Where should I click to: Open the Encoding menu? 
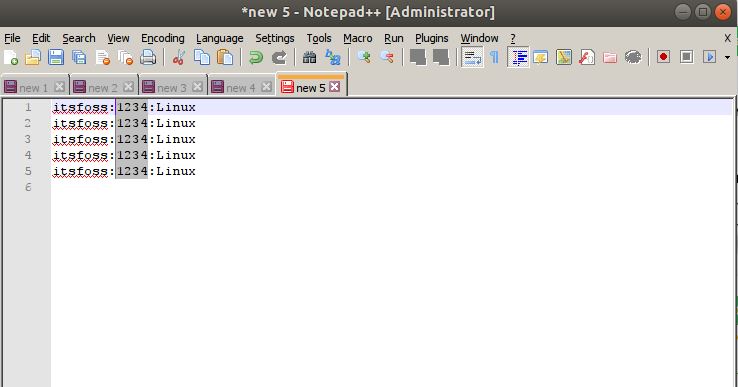point(163,38)
